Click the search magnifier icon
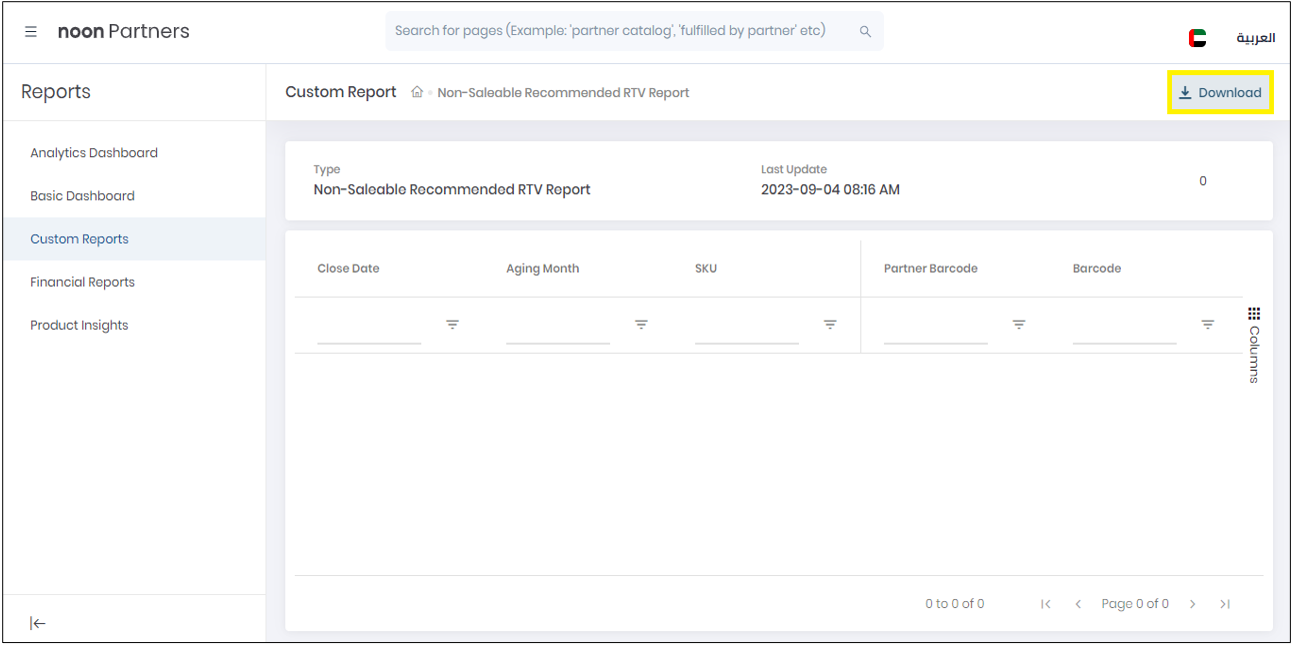 click(x=865, y=32)
